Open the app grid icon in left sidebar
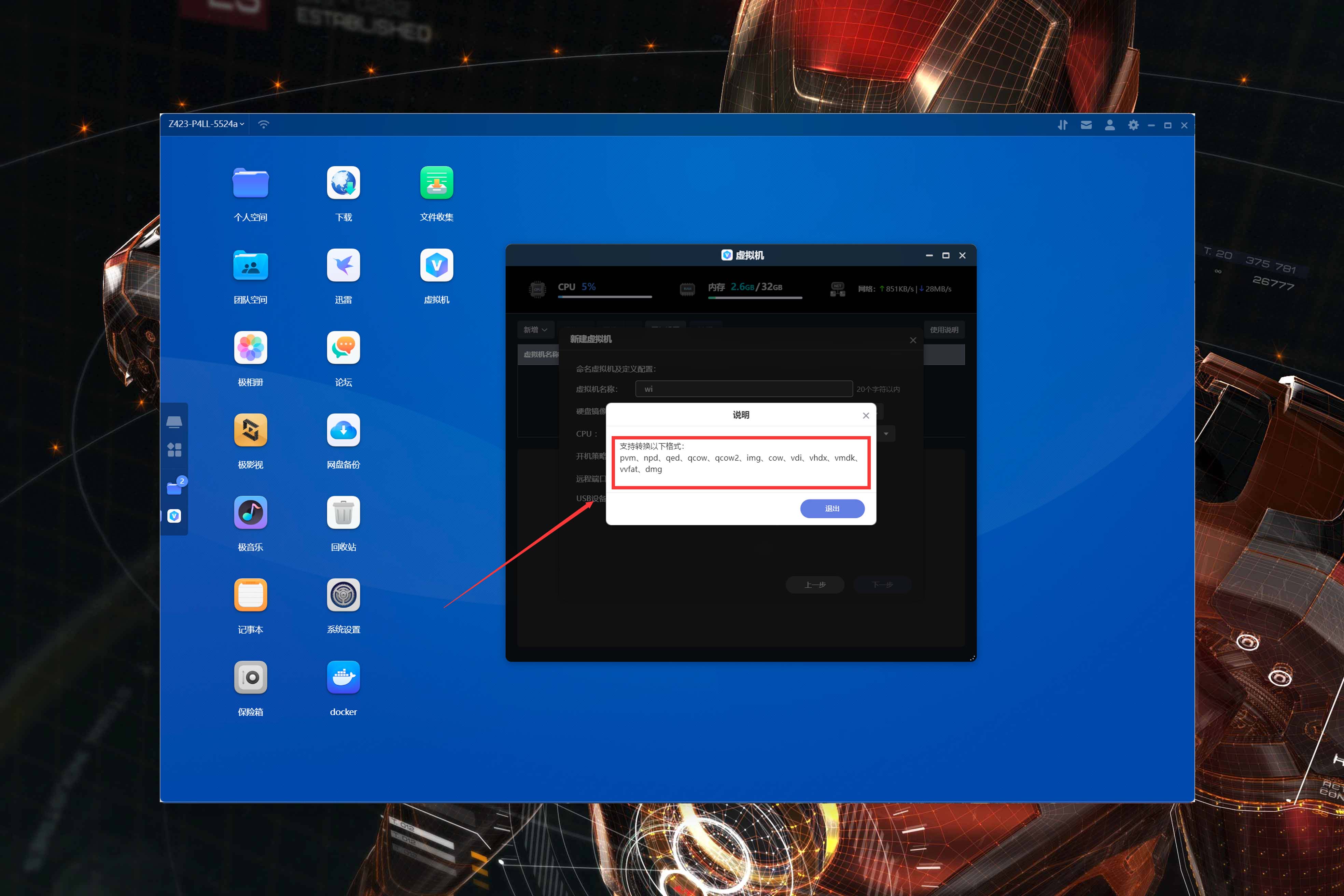Viewport: 1344px width, 896px height. (x=174, y=450)
